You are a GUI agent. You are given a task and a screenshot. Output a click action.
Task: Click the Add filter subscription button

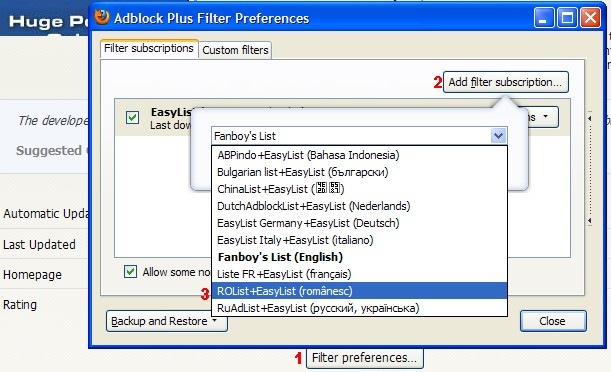coord(505,82)
